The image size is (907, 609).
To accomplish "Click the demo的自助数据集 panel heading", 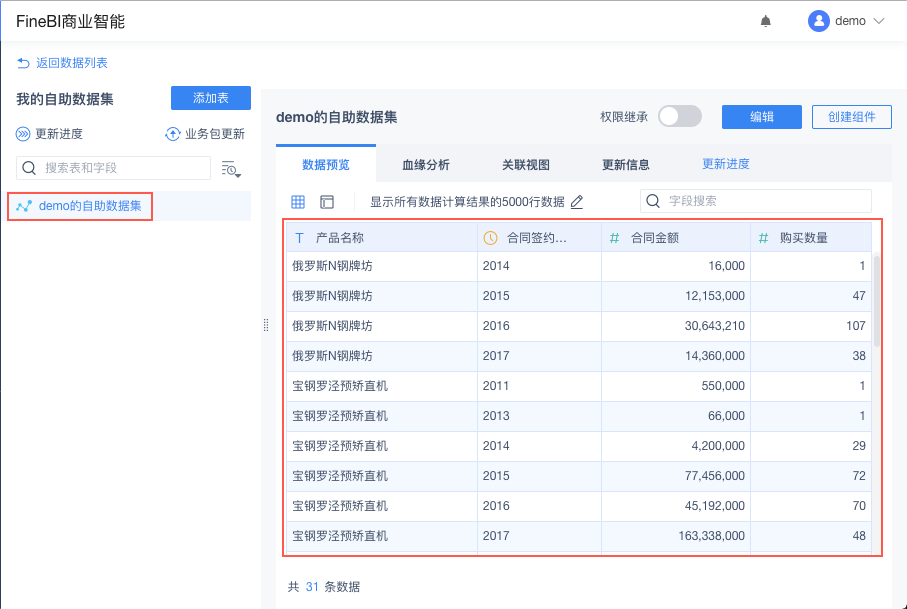I will (x=337, y=117).
